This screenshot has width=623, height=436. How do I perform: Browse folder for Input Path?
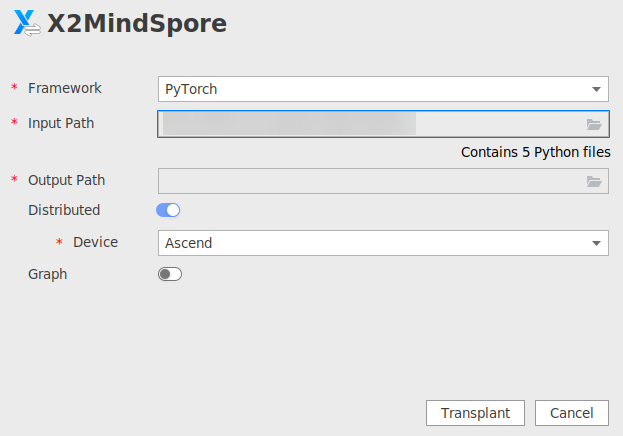click(x=594, y=124)
